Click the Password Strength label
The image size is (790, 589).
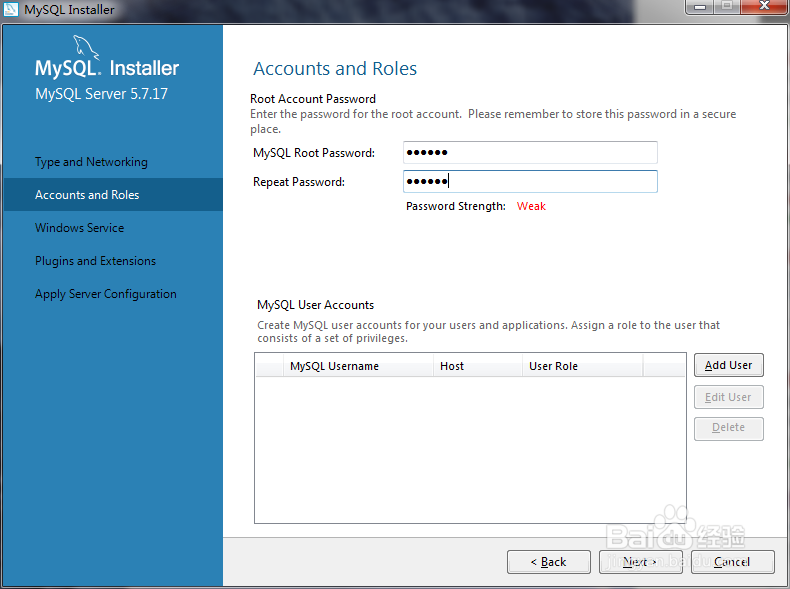tap(455, 206)
